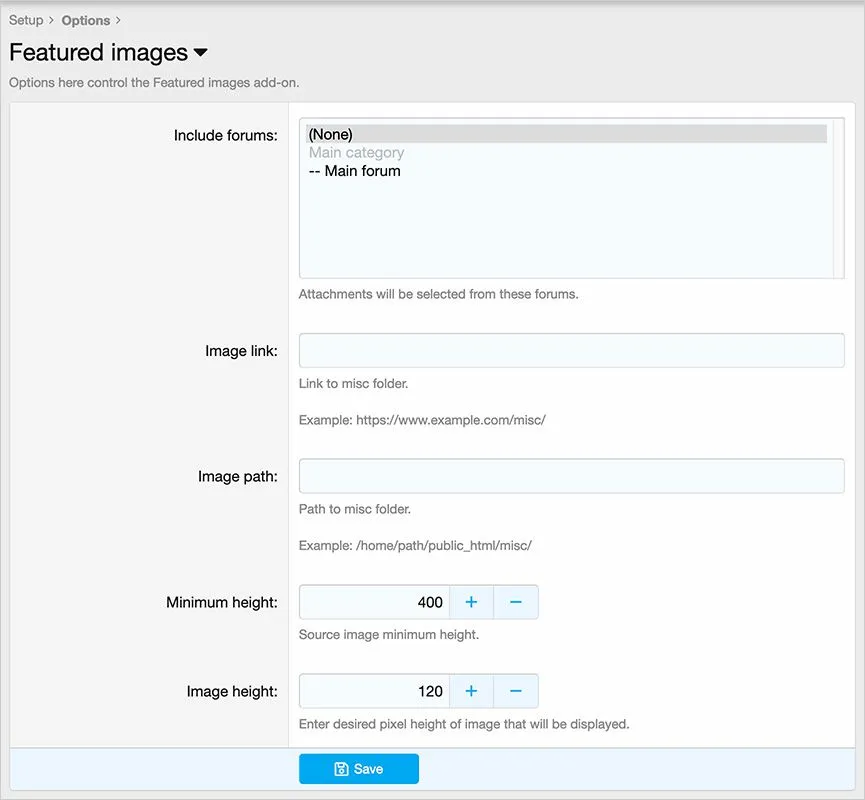Click the Featured images page title

(98, 52)
